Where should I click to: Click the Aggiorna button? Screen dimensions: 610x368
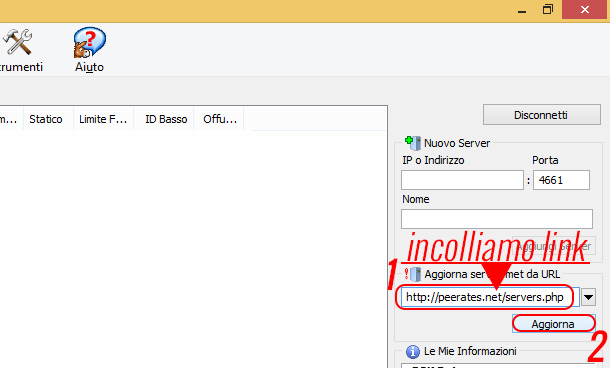[553, 324]
